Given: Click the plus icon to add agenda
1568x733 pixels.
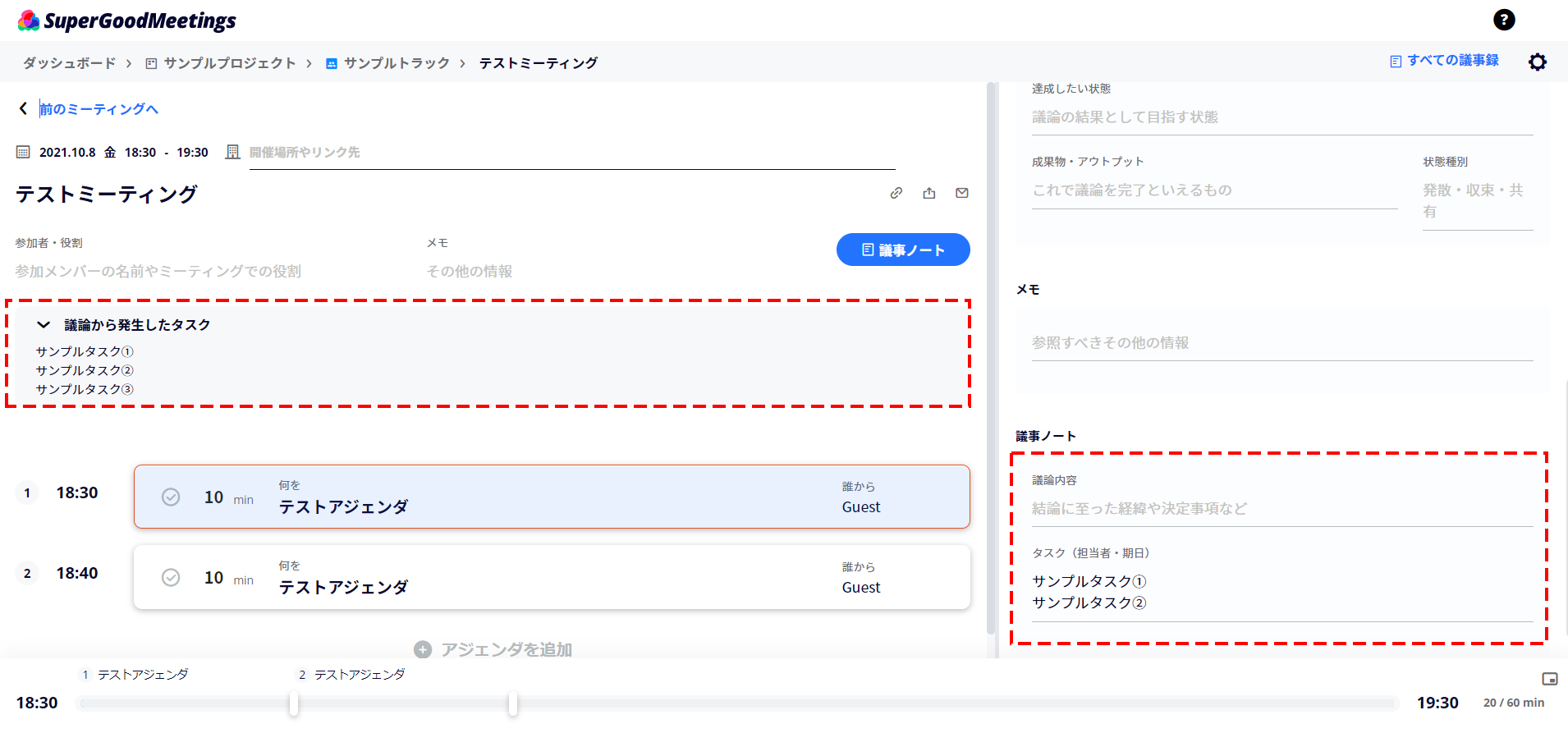Looking at the screenshot, I should (x=423, y=649).
